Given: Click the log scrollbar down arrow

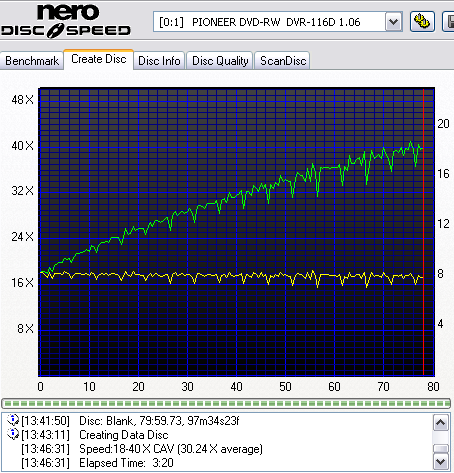Looking at the screenshot, I should point(440,462).
